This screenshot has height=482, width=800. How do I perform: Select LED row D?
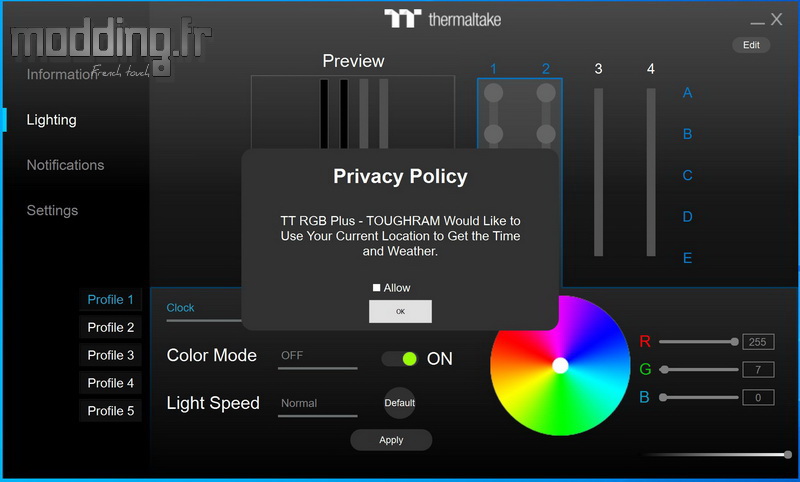pos(687,216)
